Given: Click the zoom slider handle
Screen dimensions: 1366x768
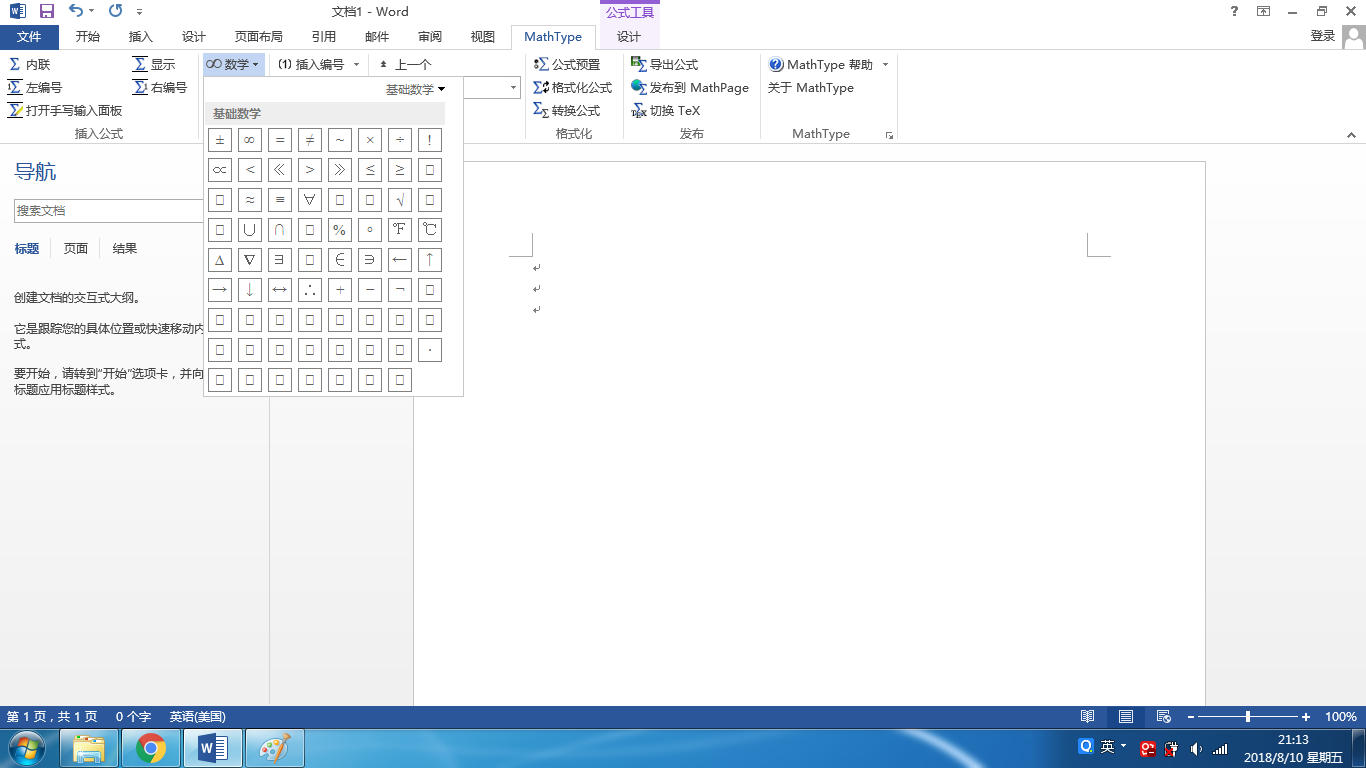Looking at the screenshot, I should [x=1248, y=717].
